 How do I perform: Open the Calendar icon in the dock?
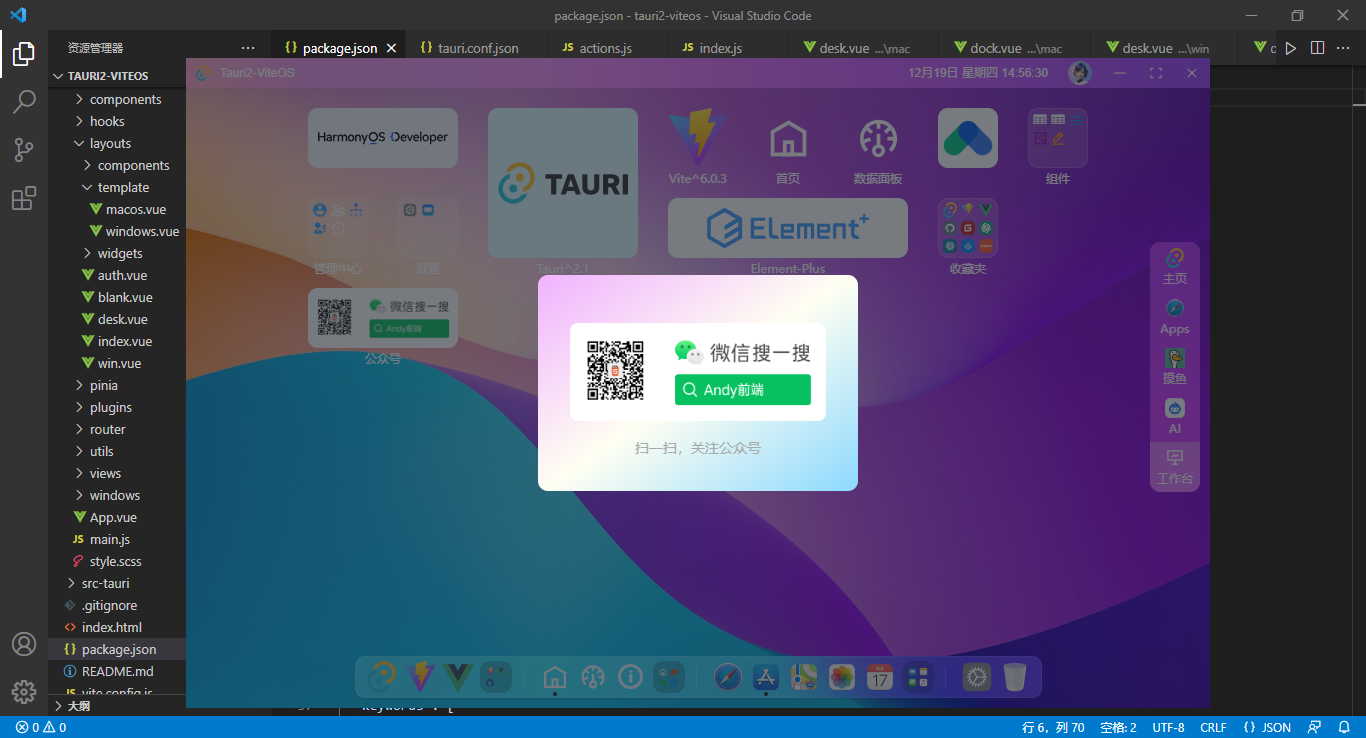(x=879, y=677)
